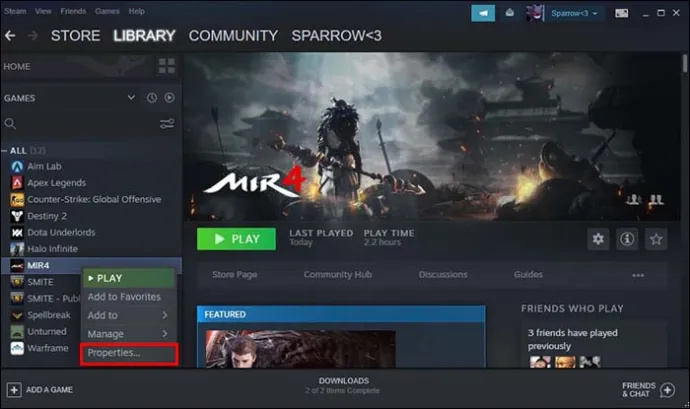Open the Sparrow<3 account dropdown
Screen dimensions: 690x409
tap(574, 13)
